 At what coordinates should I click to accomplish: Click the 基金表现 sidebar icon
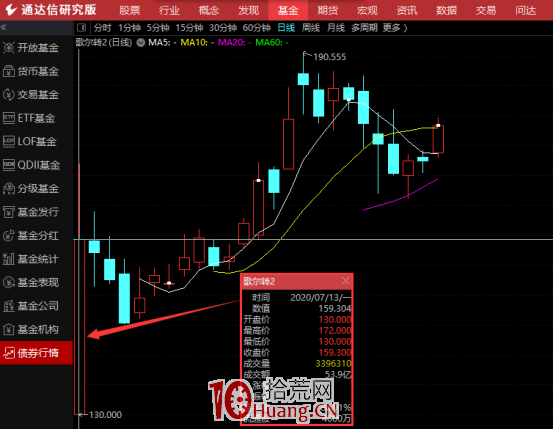[x=8, y=282]
